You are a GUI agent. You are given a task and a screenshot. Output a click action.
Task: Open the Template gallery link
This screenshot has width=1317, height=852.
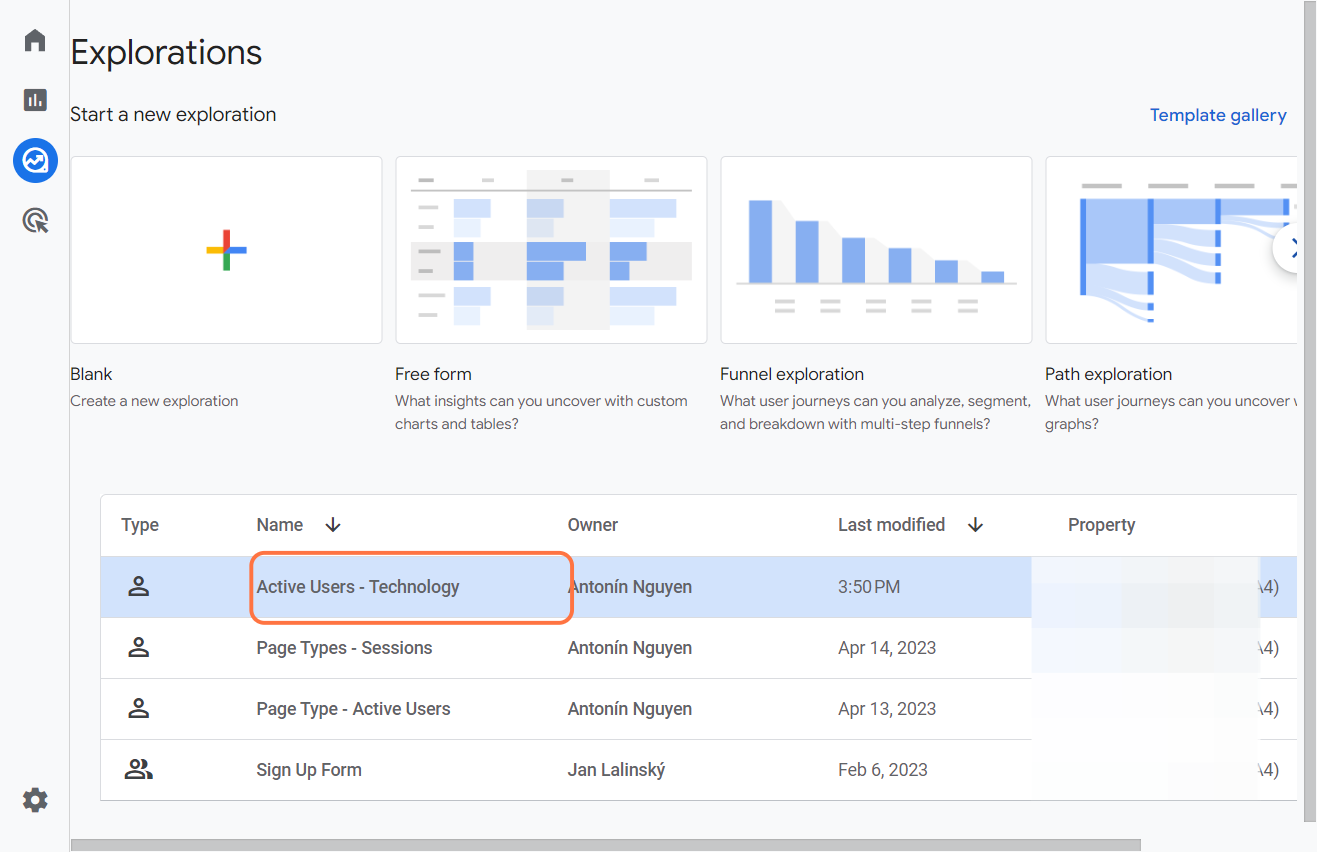tap(1217, 115)
